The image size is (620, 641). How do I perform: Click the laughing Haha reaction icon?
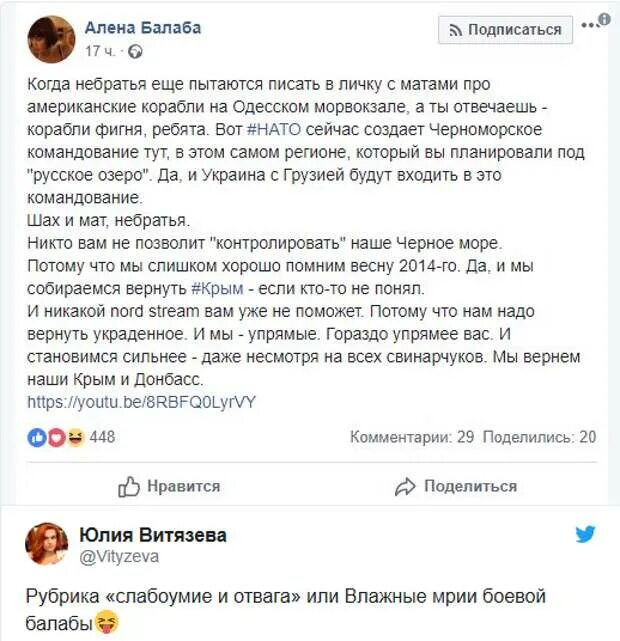pyautogui.click(x=76, y=437)
